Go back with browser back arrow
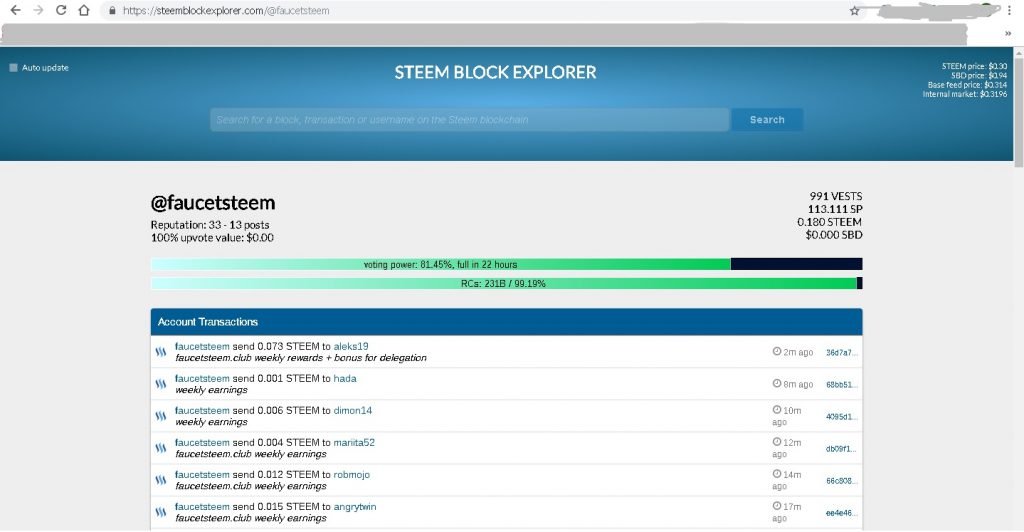This screenshot has height=532, width=1024. (16, 10)
